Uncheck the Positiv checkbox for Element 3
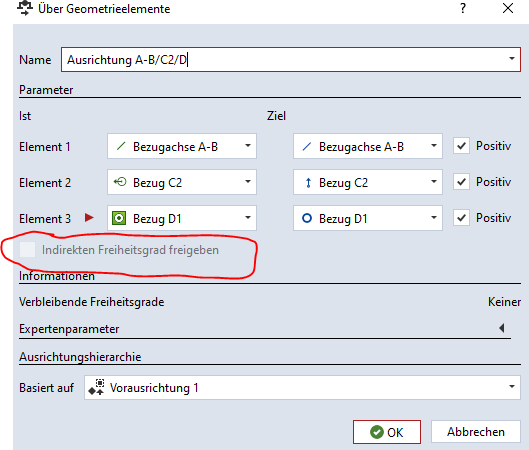The height and width of the screenshot is (450, 529). tap(461, 218)
